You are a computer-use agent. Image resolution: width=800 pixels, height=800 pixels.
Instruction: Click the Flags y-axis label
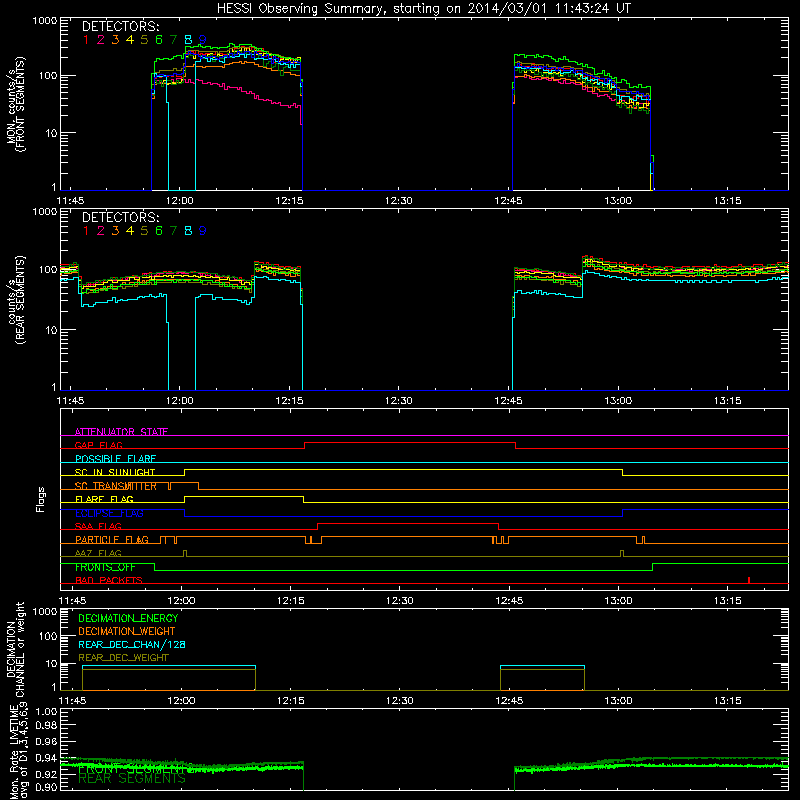pos(41,499)
